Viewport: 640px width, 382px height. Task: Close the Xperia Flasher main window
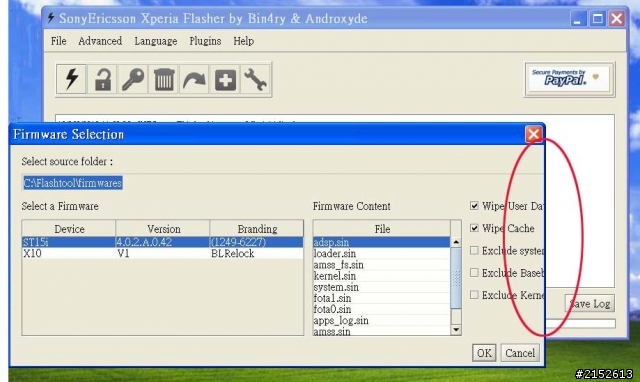tap(617, 19)
